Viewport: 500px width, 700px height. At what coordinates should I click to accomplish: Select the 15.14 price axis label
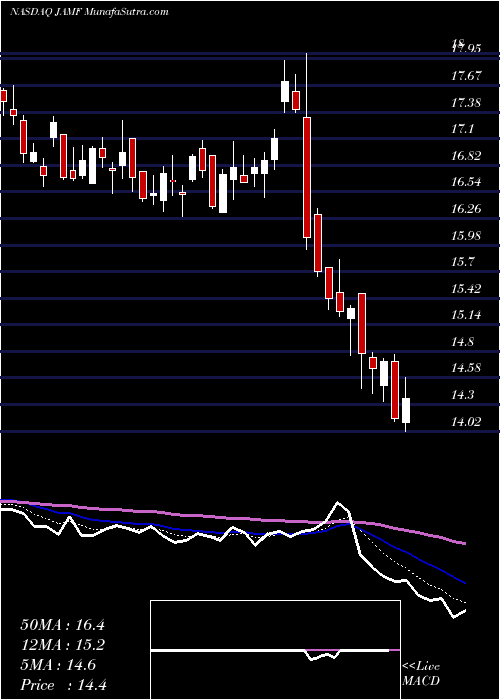coord(467,315)
